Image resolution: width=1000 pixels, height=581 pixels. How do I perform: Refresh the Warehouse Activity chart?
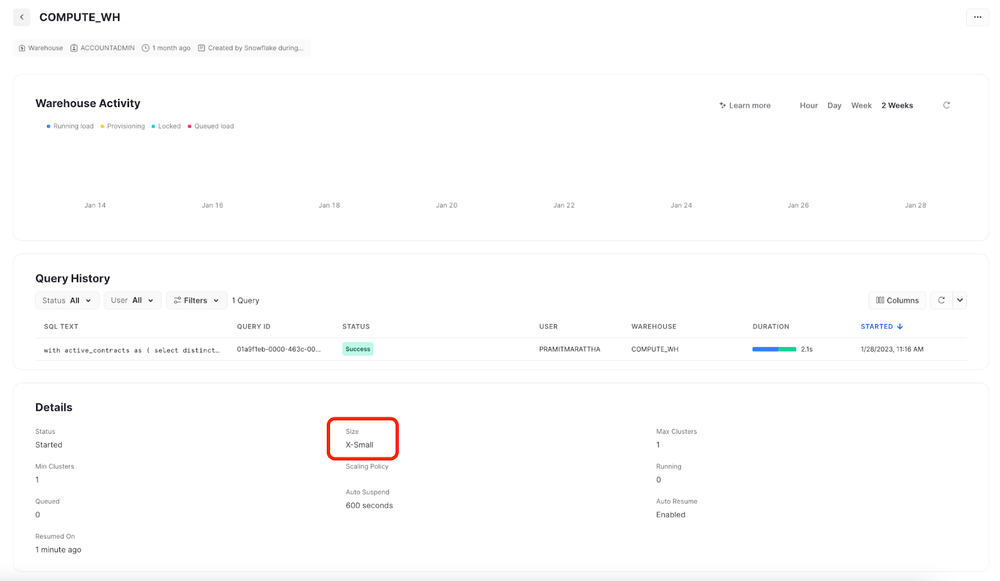coord(947,105)
